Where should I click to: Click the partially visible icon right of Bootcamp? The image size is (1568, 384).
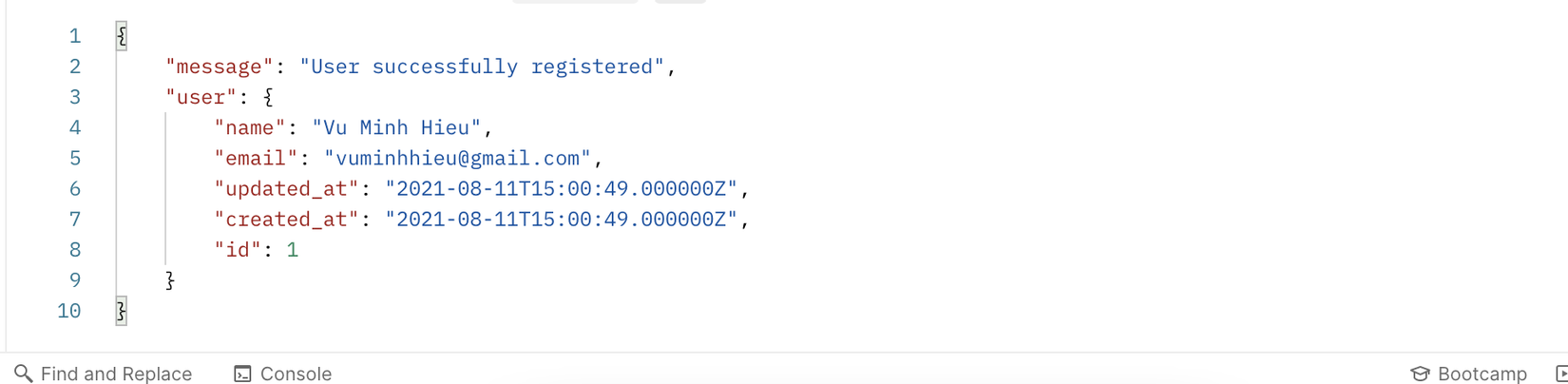coord(1561,374)
